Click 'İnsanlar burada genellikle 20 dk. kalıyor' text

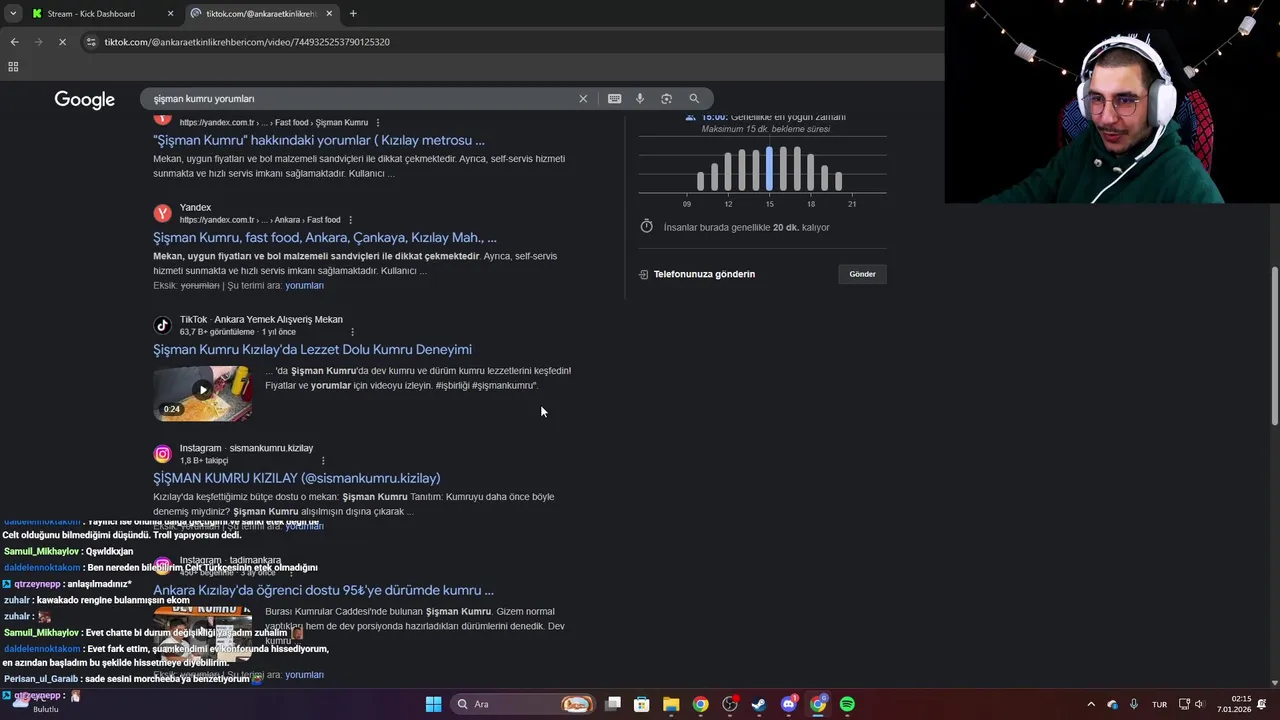point(747,228)
